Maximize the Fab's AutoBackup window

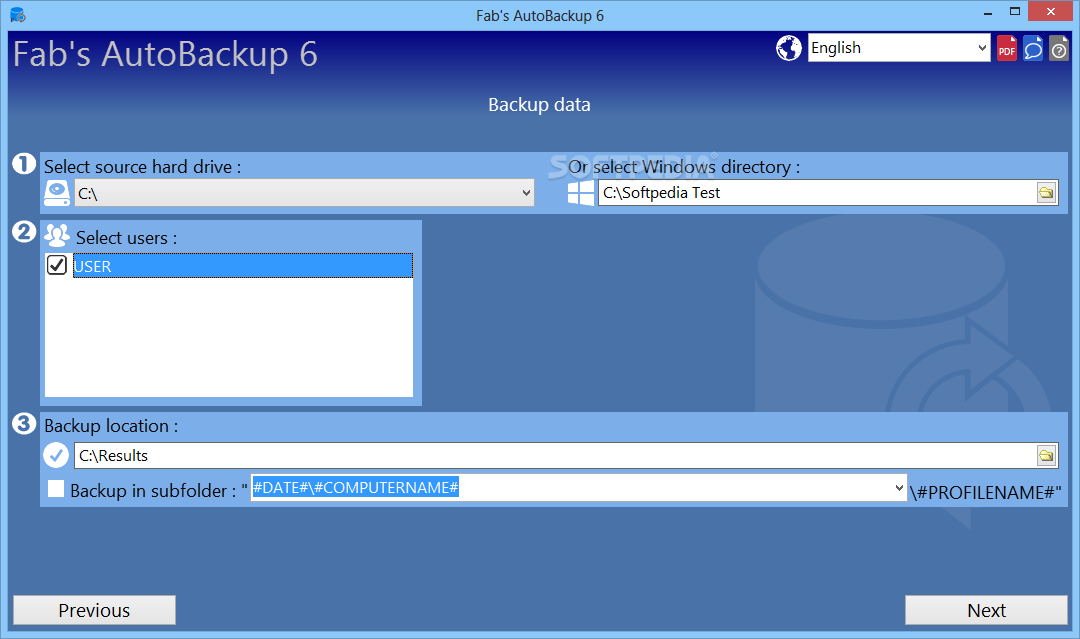pos(1015,12)
